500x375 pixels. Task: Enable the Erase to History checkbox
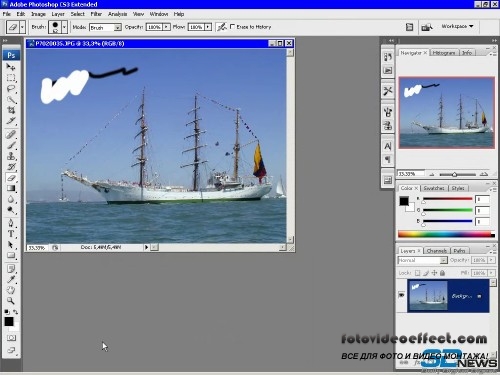click(x=232, y=26)
